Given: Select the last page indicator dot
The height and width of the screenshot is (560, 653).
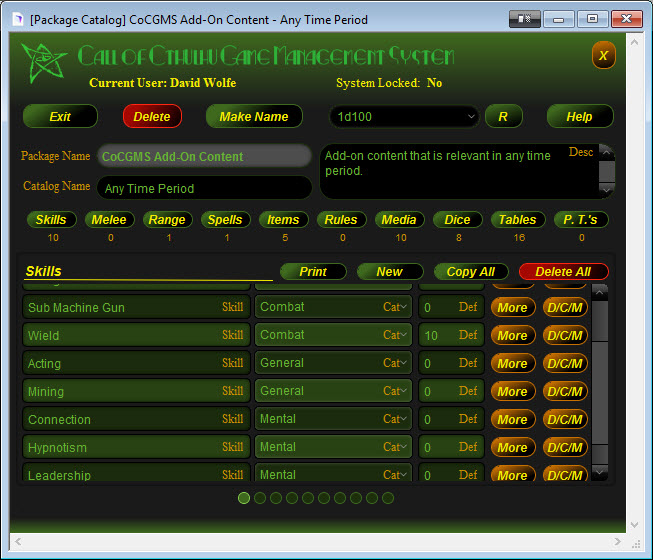Looking at the screenshot, I should tap(388, 498).
